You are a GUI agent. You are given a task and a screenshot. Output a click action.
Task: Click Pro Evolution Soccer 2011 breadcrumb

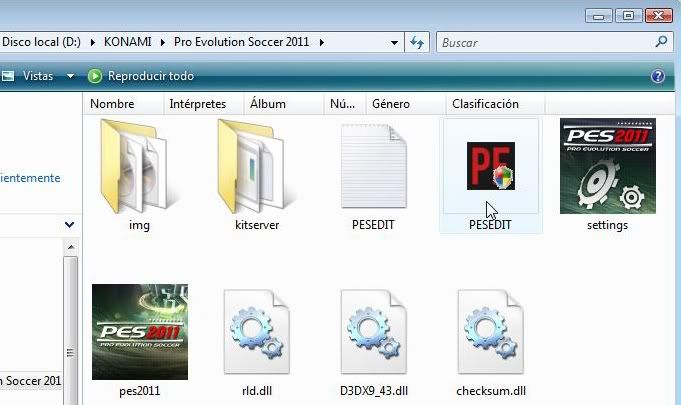241,42
